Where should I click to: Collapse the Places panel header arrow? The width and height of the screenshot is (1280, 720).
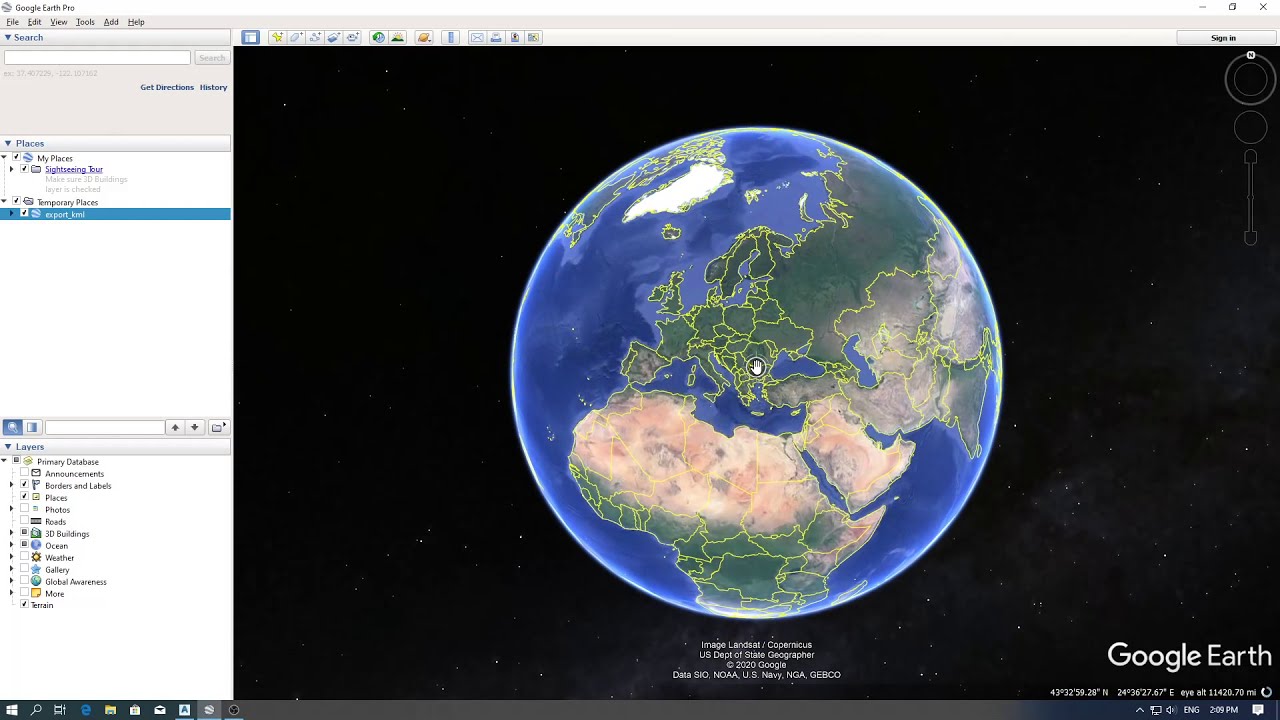click(x=8, y=144)
